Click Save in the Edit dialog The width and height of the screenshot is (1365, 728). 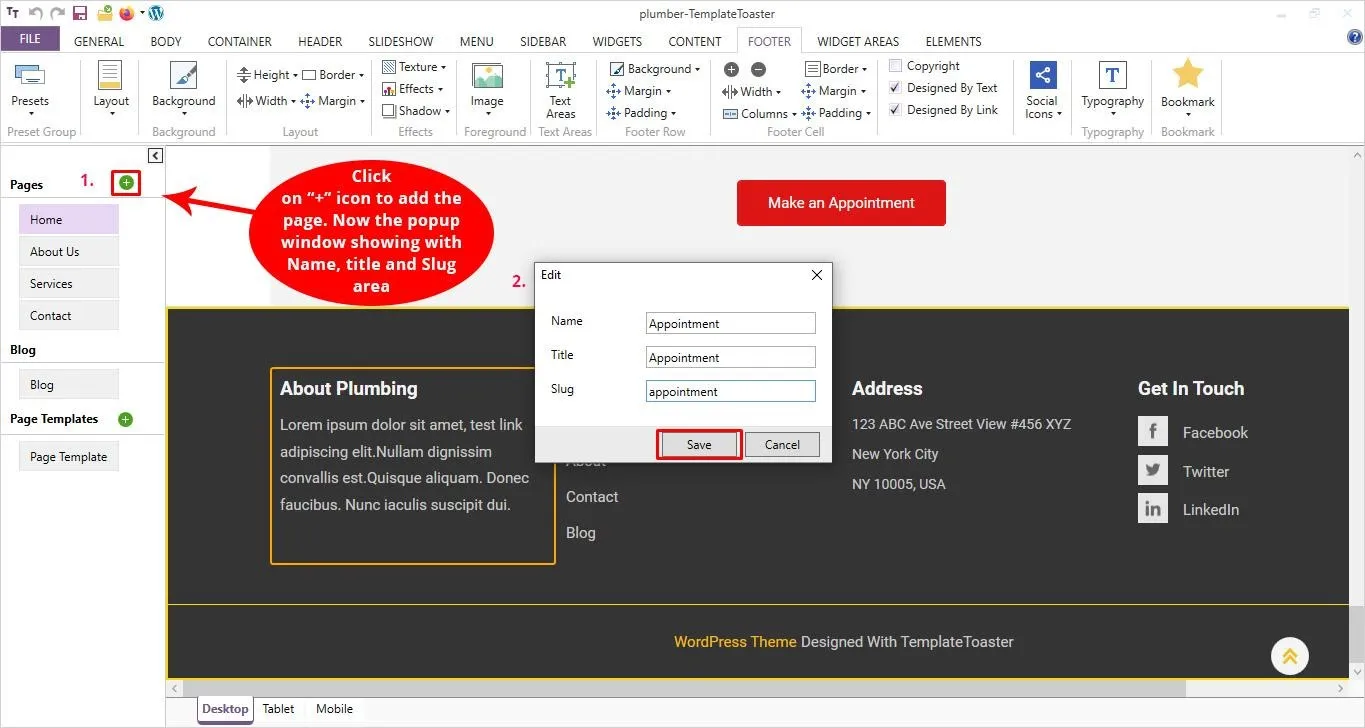(x=699, y=445)
